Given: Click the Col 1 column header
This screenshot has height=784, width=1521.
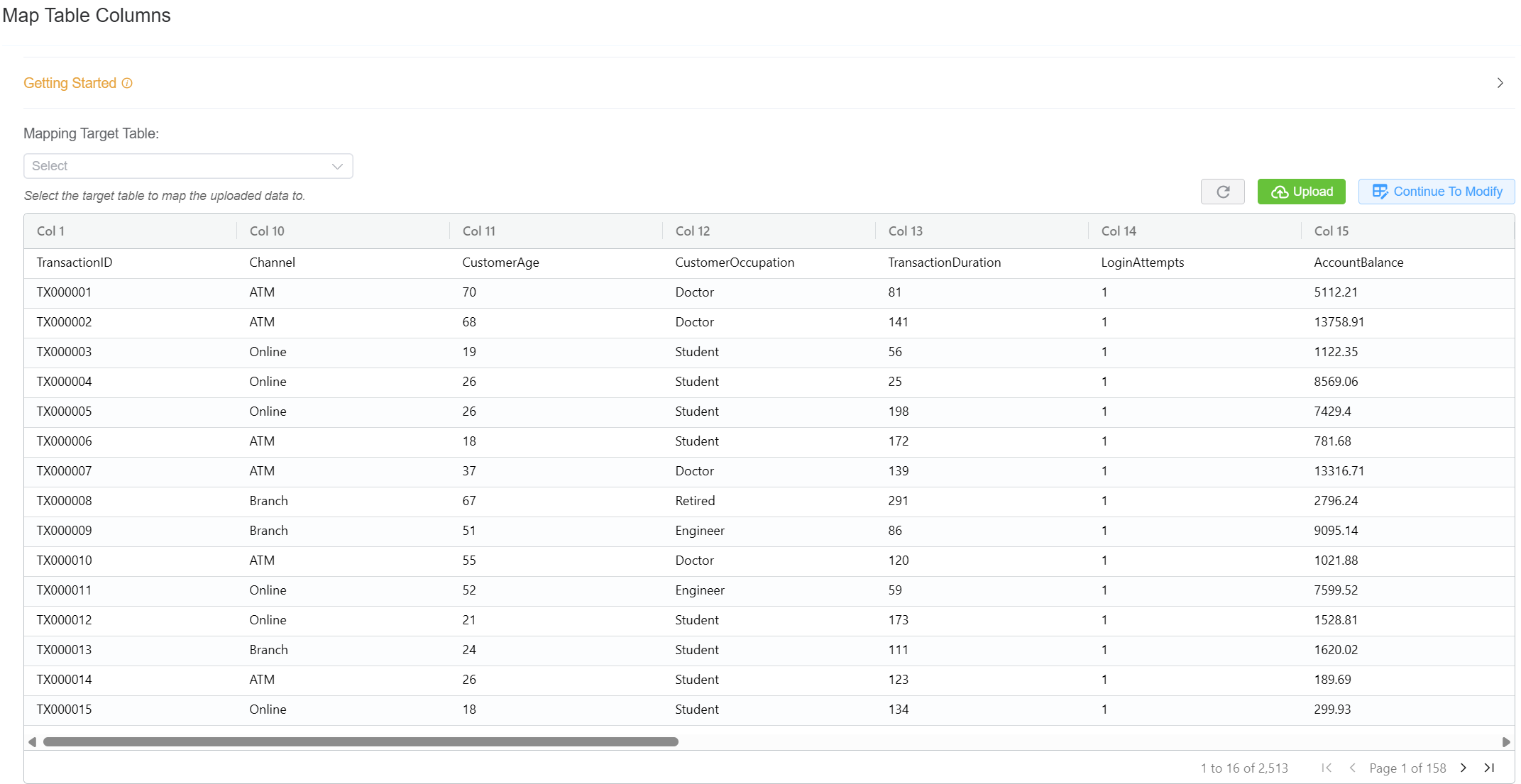Looking at the screenshot, I should click(x=51, y=231).
